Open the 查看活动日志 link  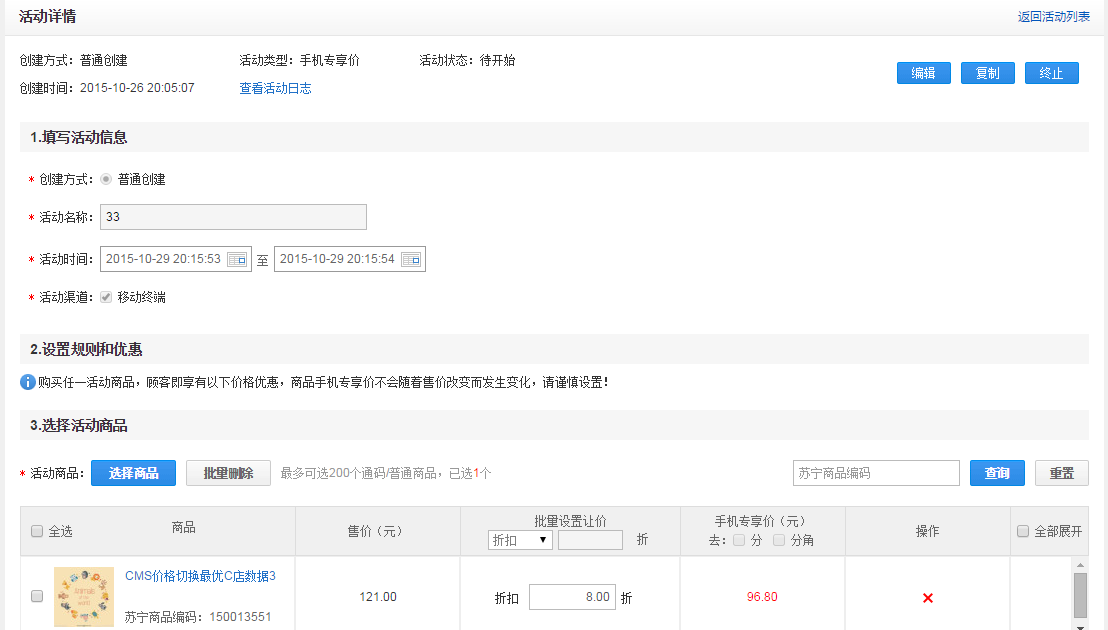click(x=276, y=88)
